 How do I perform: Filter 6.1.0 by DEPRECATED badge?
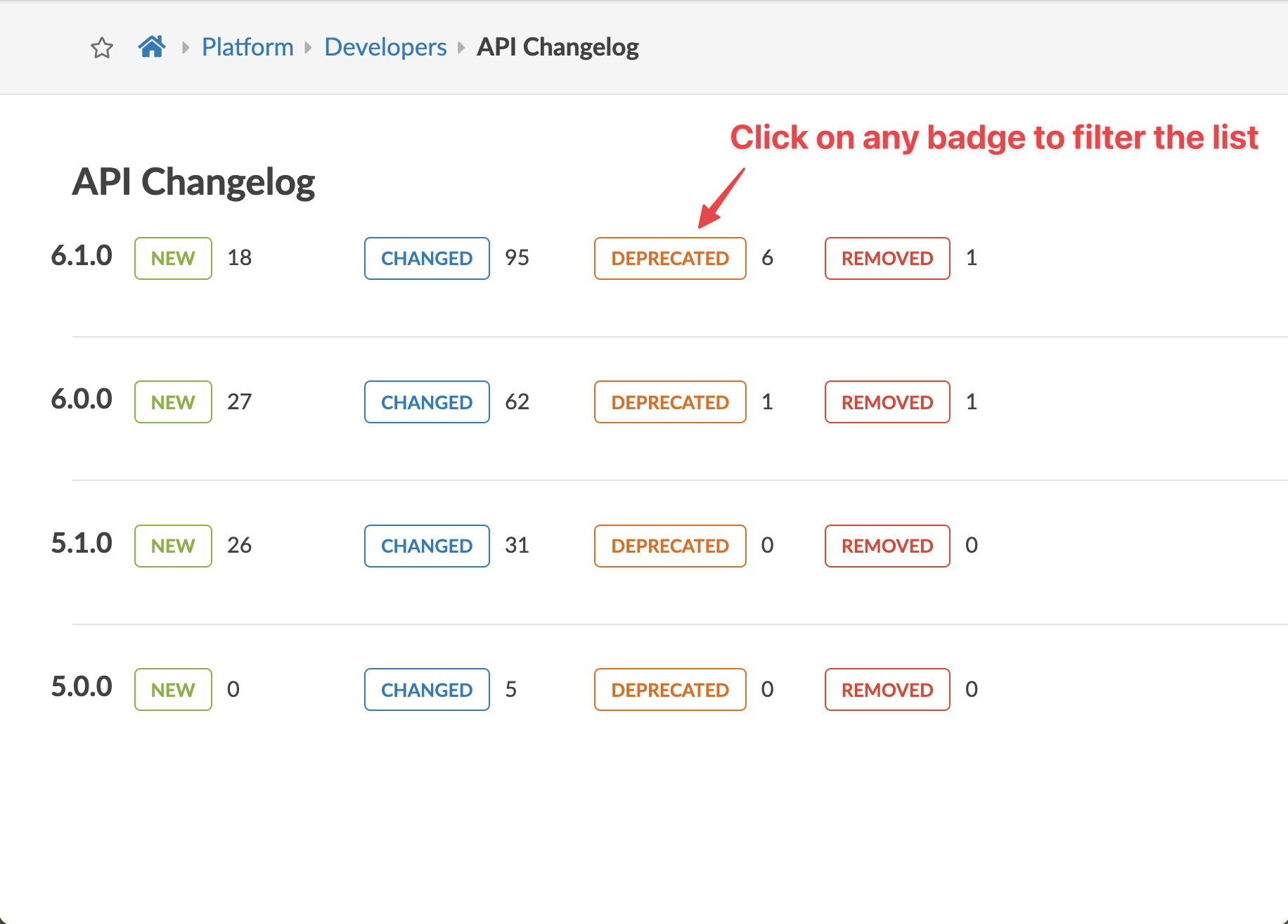(x=670, y=258)
